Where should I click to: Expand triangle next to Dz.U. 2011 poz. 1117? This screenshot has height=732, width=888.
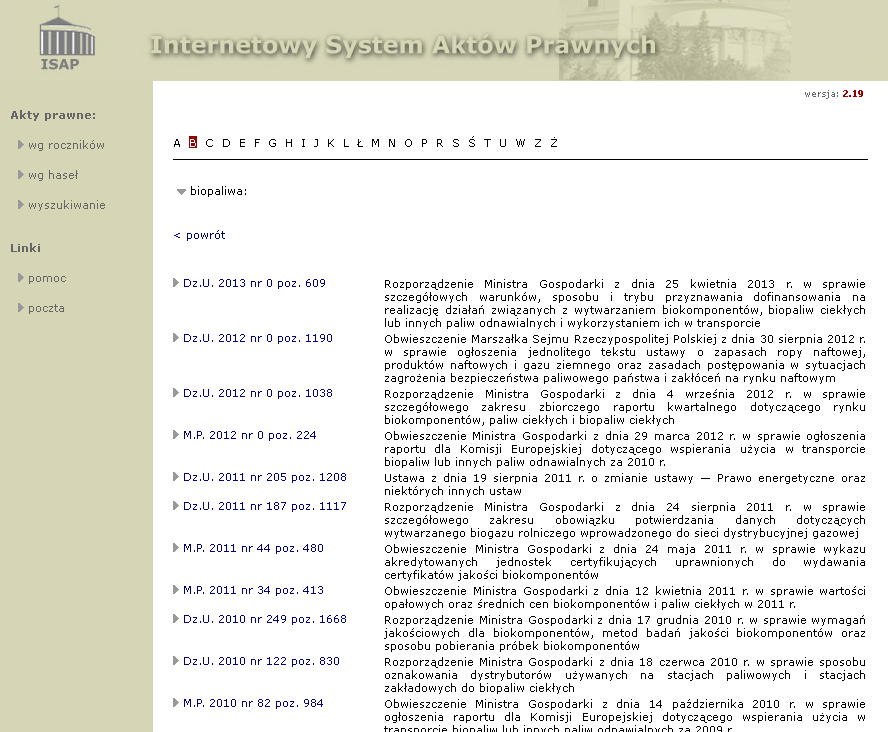coord(176,506)
